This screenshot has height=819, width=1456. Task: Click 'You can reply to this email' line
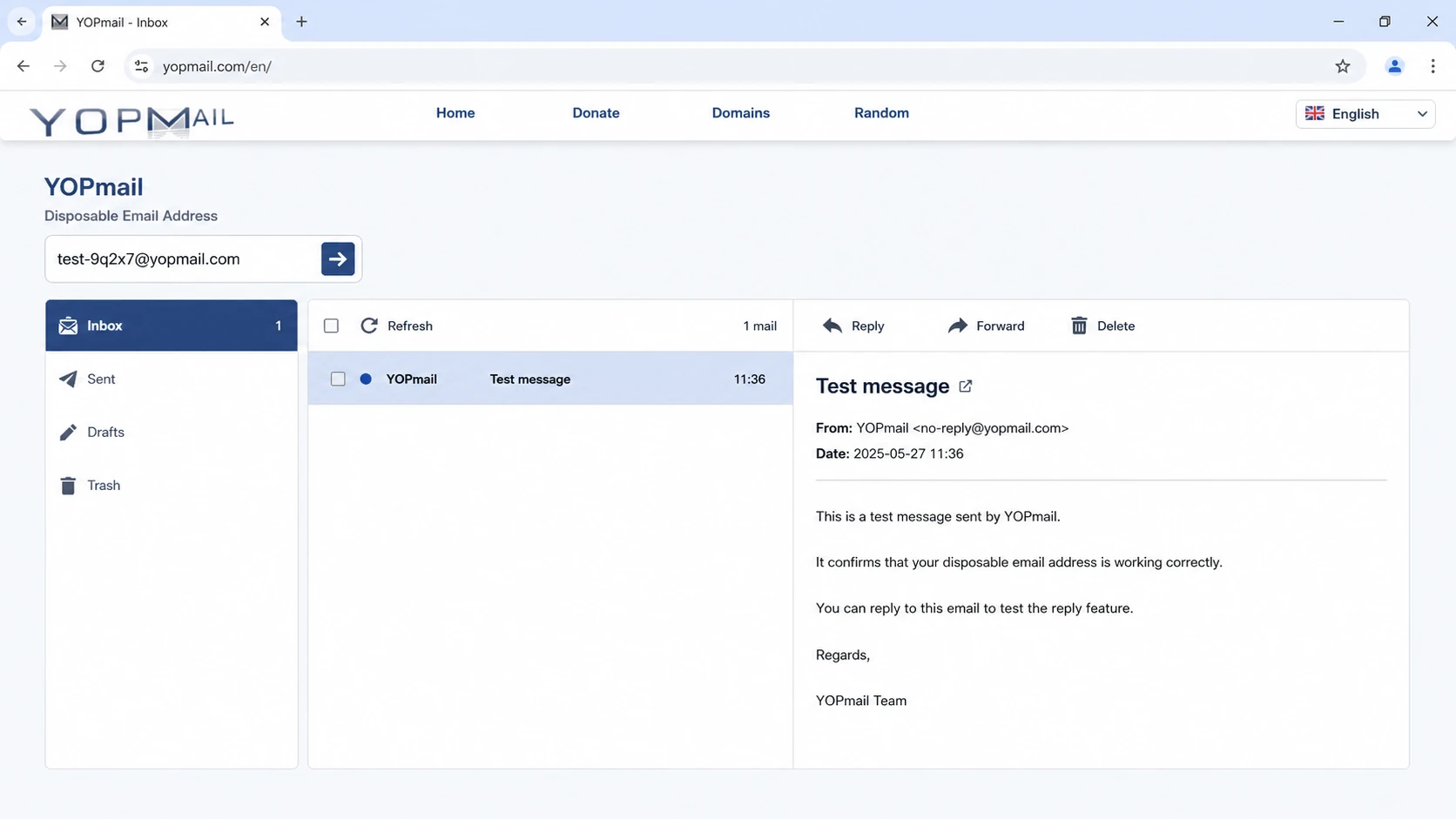[x=974, y=608]
